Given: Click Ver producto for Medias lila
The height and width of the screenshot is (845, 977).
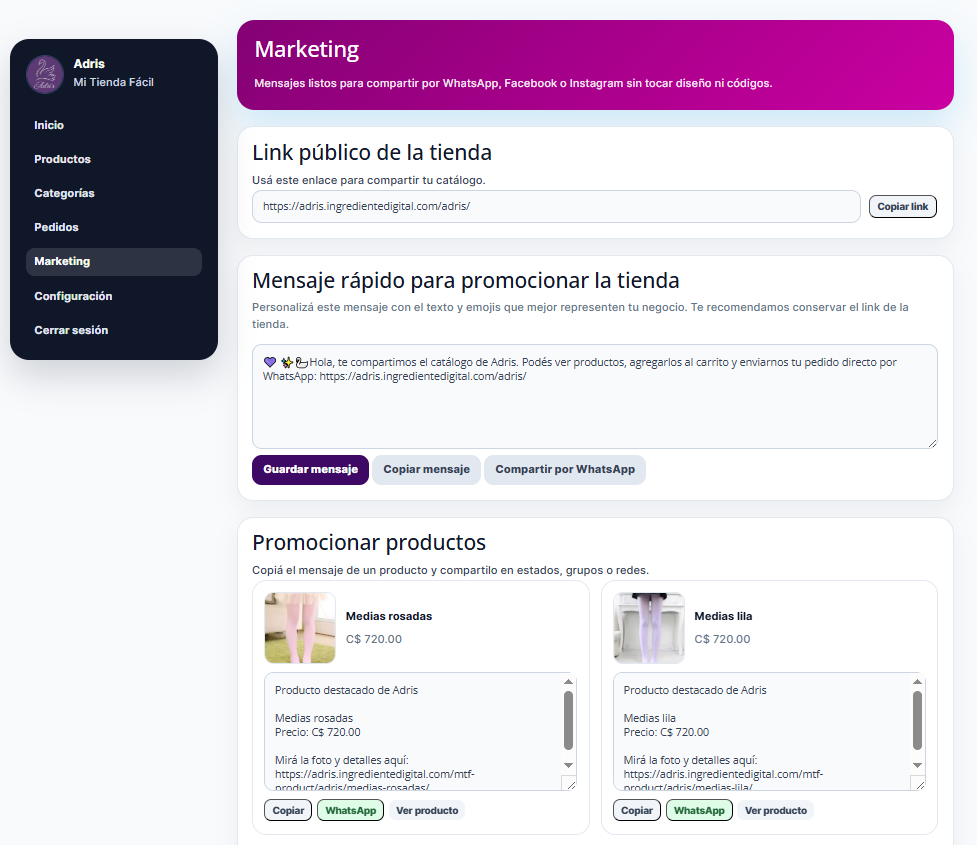Looking at the screenshot, I should [x=776, y=811].
